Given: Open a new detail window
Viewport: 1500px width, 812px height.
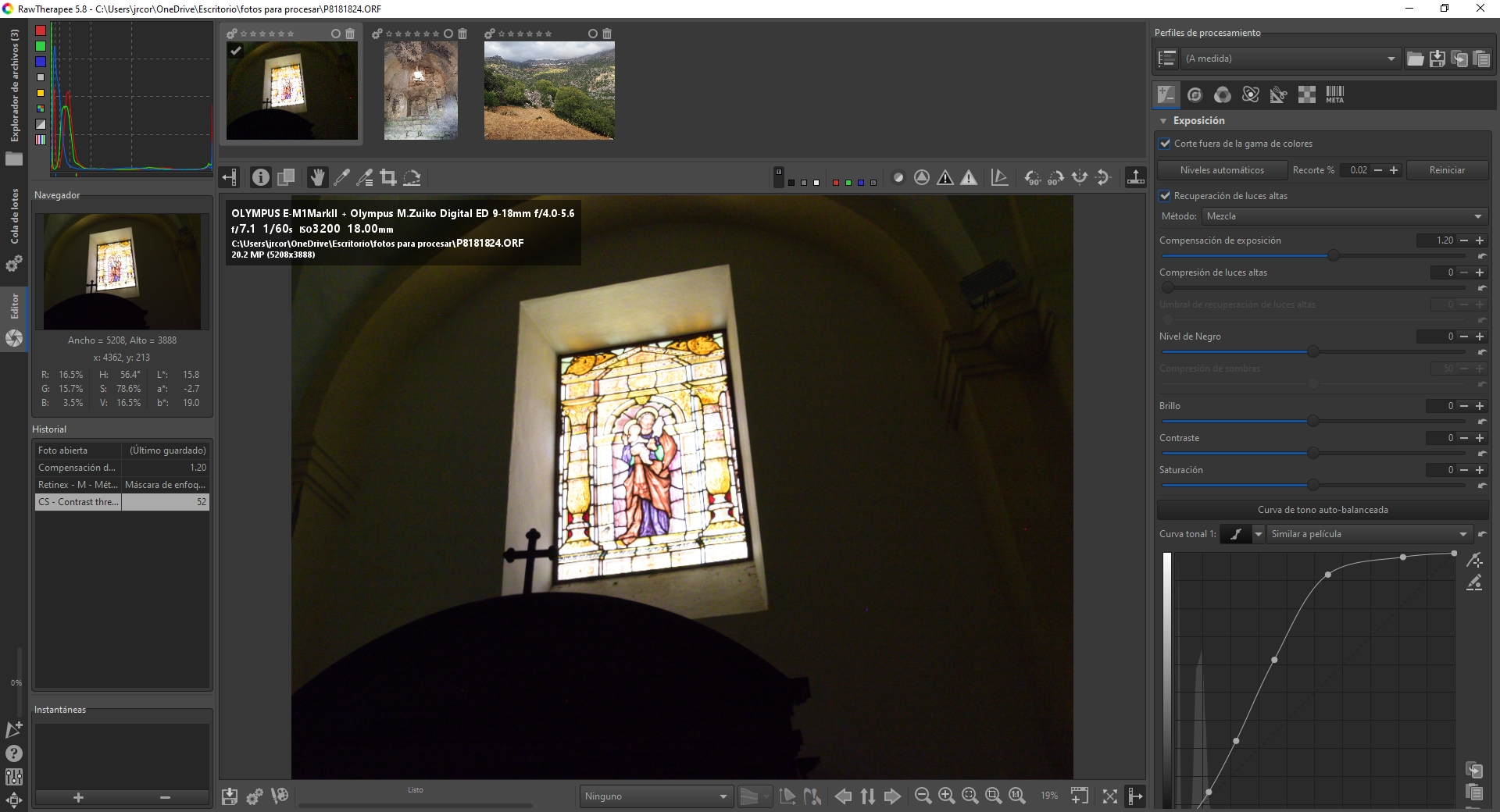Looking at the screenshot, I should 1080,796.
